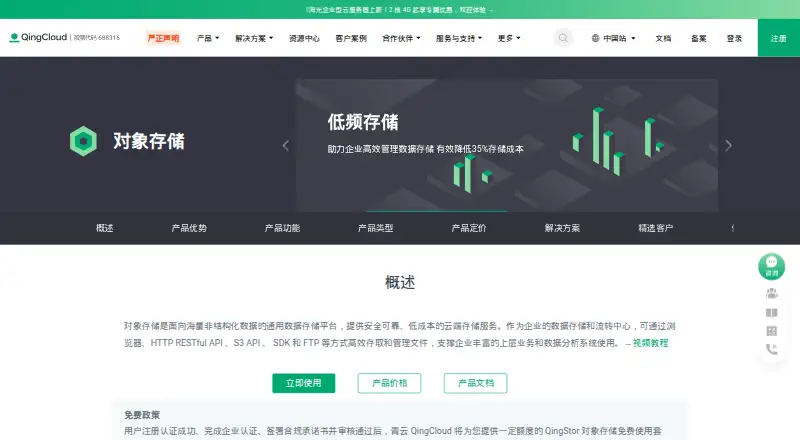Open the 视频教程 link
800x440 pixels.
[651, 343]
